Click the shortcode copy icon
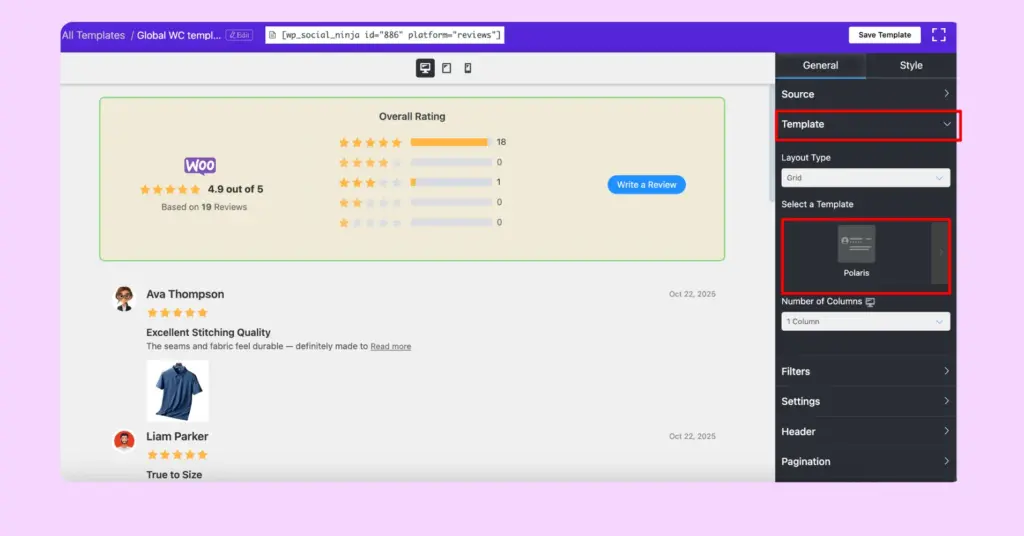1024x536 pixels. coord(272,35)
